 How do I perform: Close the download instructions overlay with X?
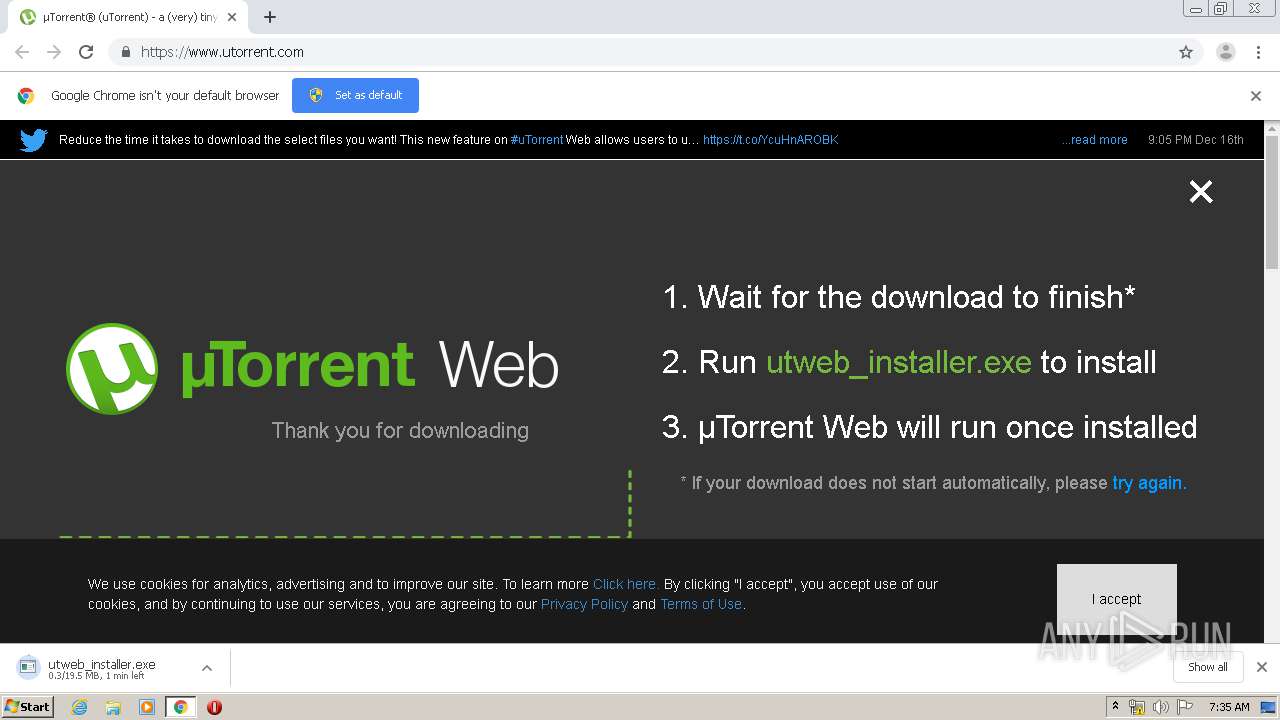1201,192
